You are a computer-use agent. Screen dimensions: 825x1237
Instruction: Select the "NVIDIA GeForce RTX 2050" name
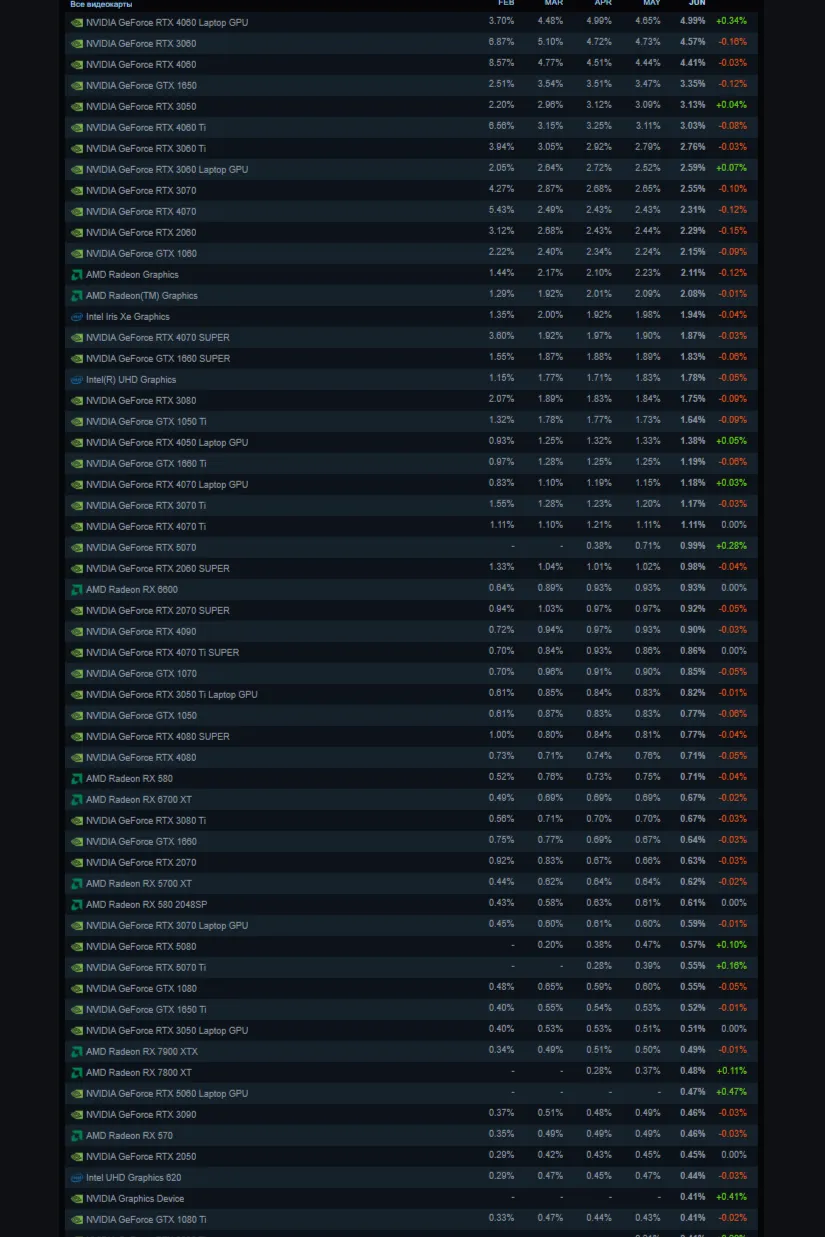[x=141, y=1156]
